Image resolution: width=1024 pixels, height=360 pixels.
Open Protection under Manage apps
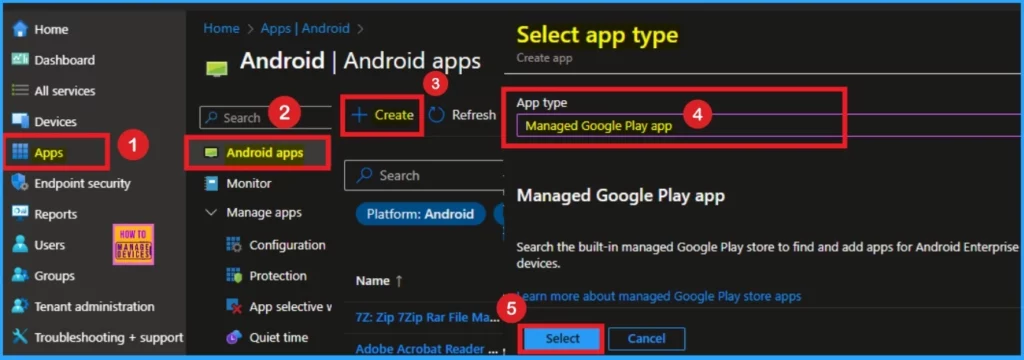(x=278, y=276)
